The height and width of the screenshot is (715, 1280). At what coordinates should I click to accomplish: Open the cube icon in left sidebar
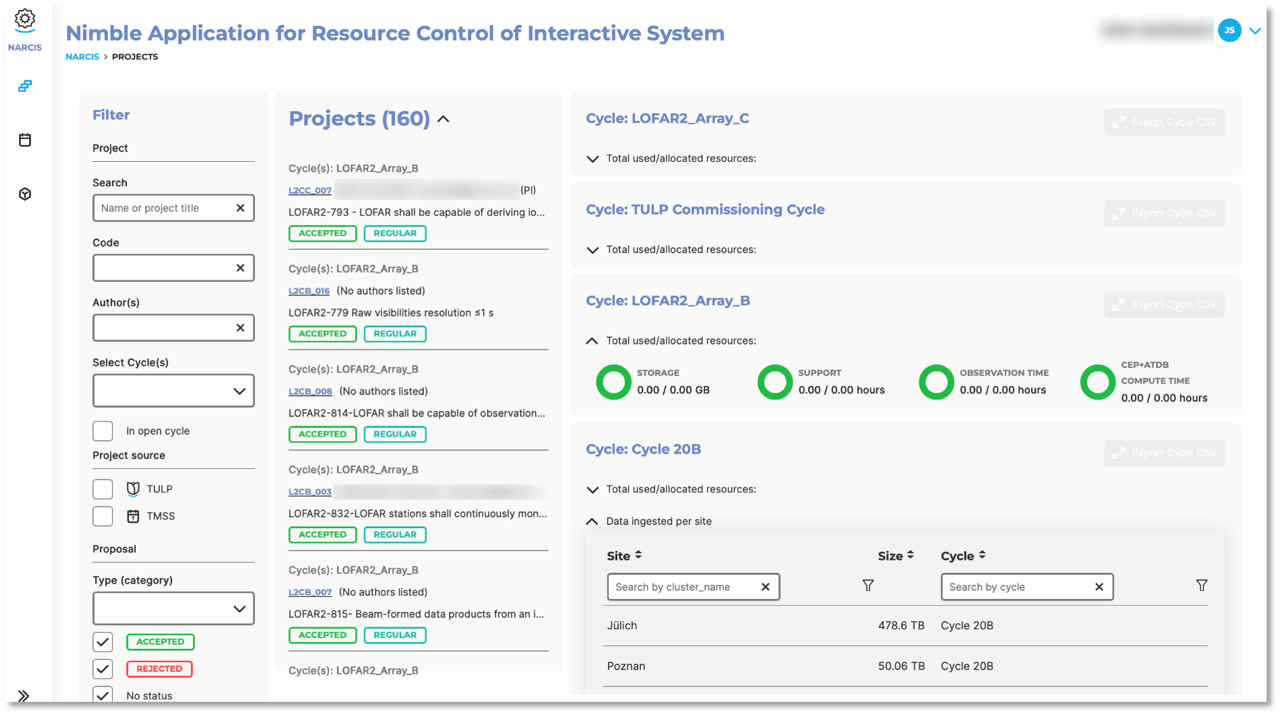[25, 194]
